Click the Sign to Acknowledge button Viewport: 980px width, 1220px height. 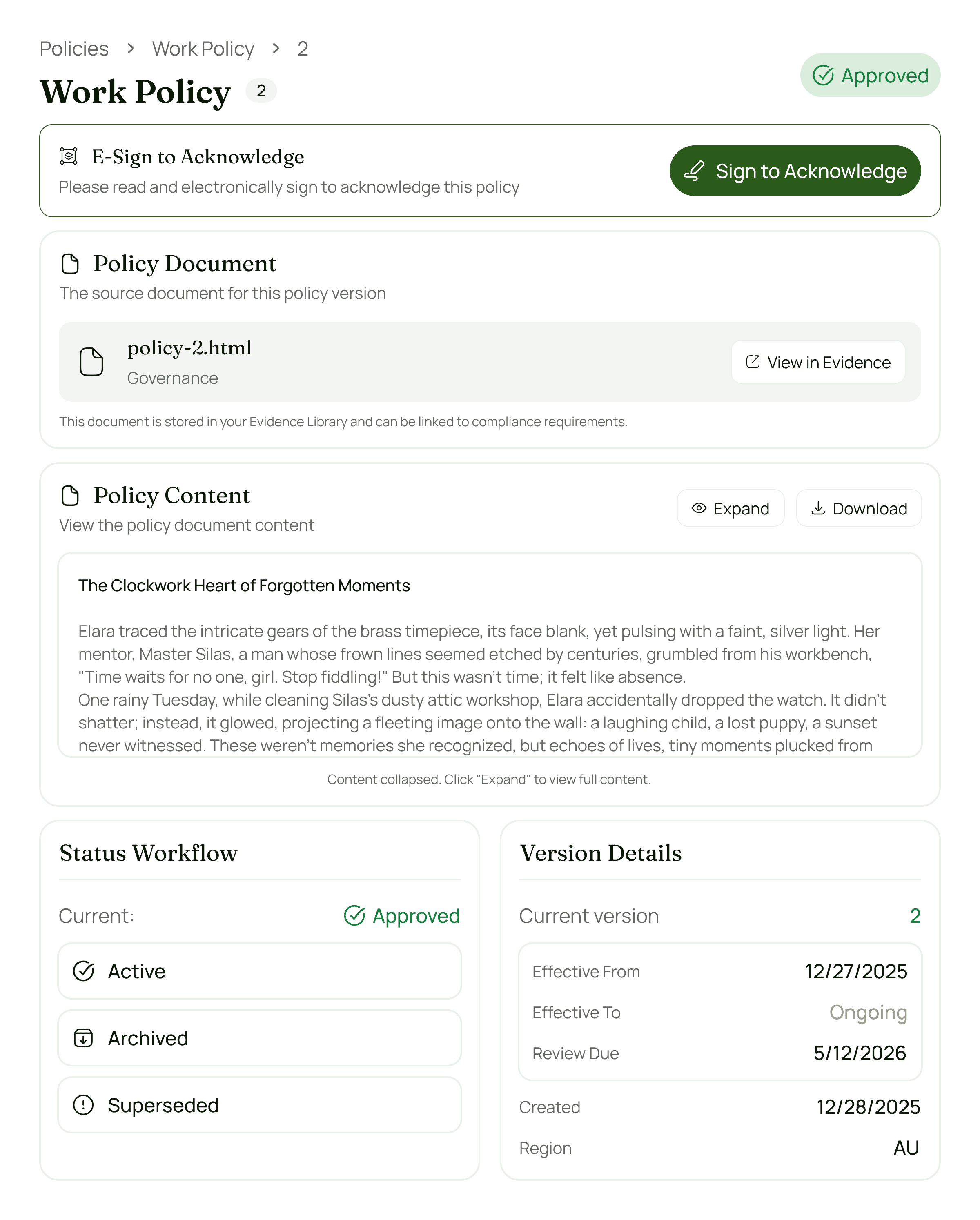point(794,170)
